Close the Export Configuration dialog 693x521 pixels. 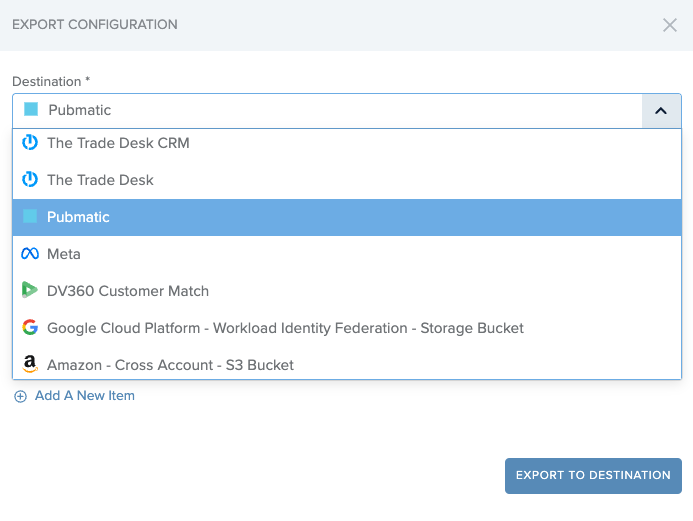pos(670,25)
